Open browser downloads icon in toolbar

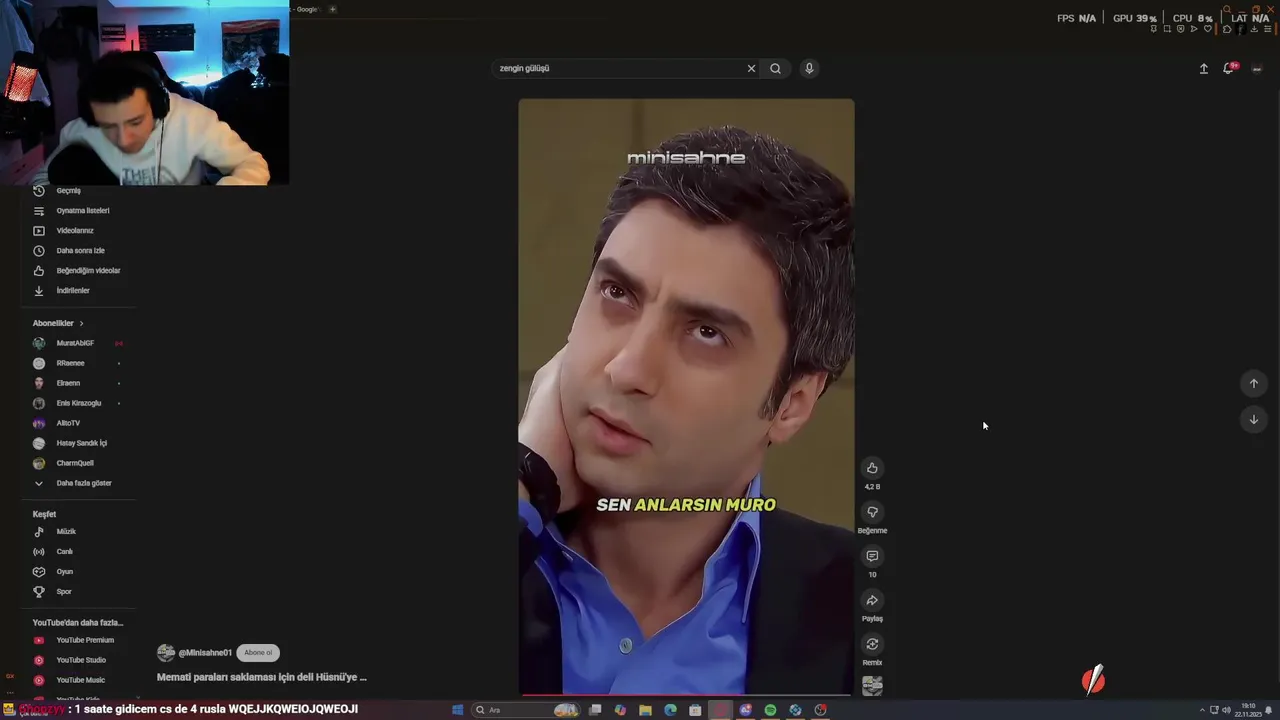point(1254,29)
